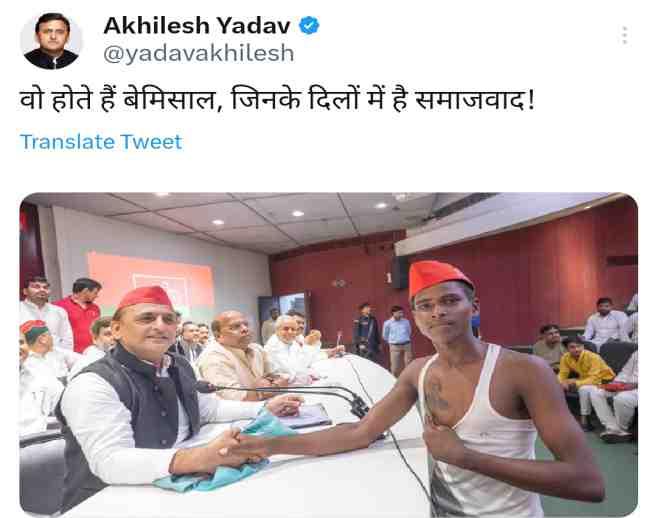Open Akhilesh Yadav's profile picture
The height and width of the screenshot is (518, 657).
click(51, 41)
